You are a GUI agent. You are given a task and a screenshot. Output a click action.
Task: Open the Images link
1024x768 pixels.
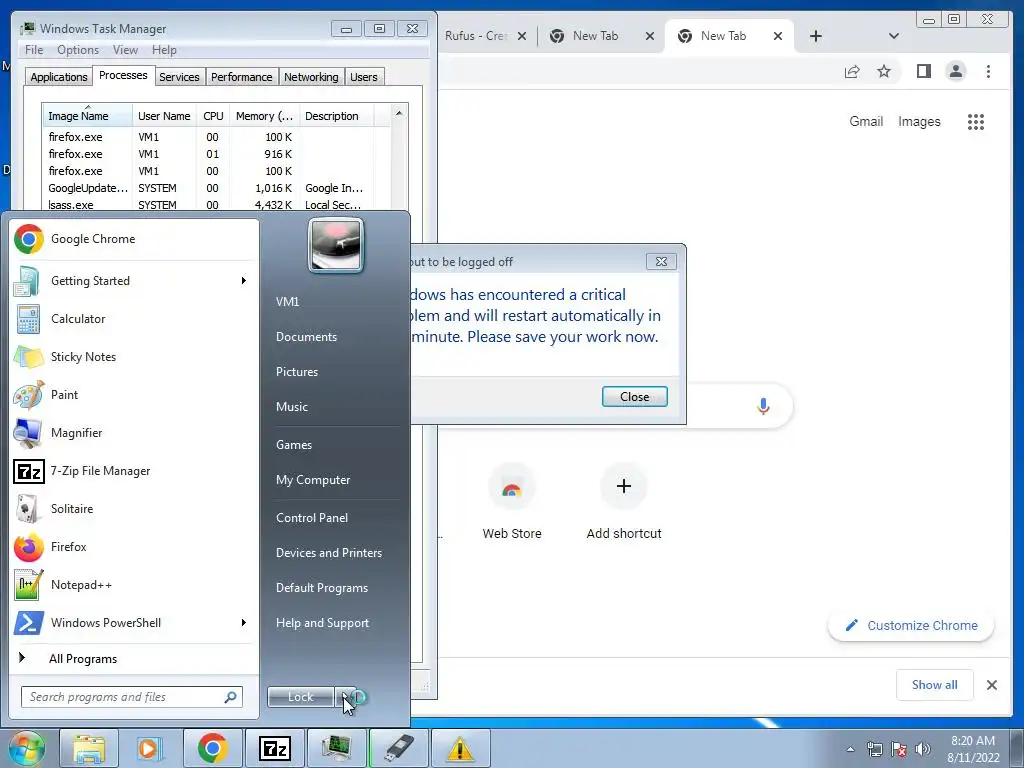click(x=919, y=121)
